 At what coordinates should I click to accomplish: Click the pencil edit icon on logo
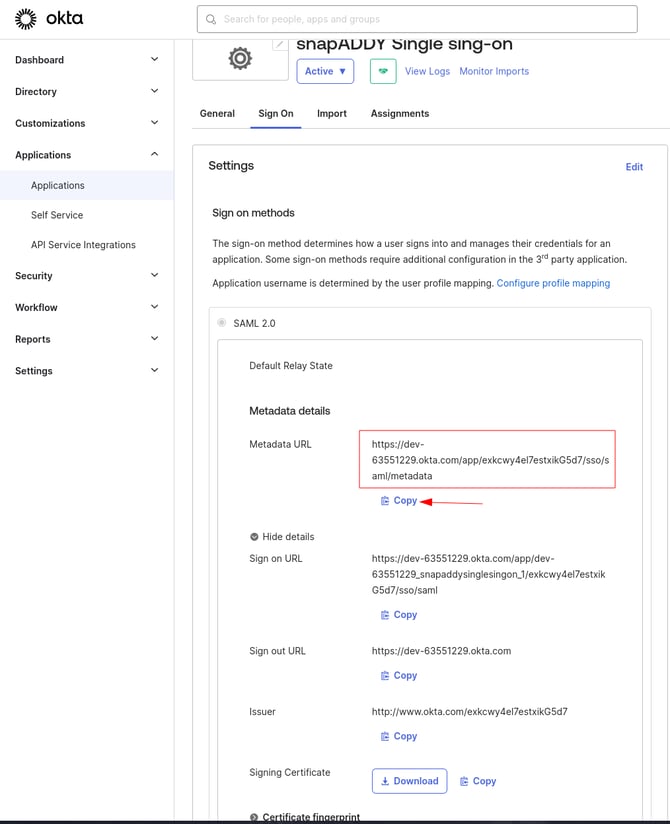pyautogui.click(x=280, y=45)
